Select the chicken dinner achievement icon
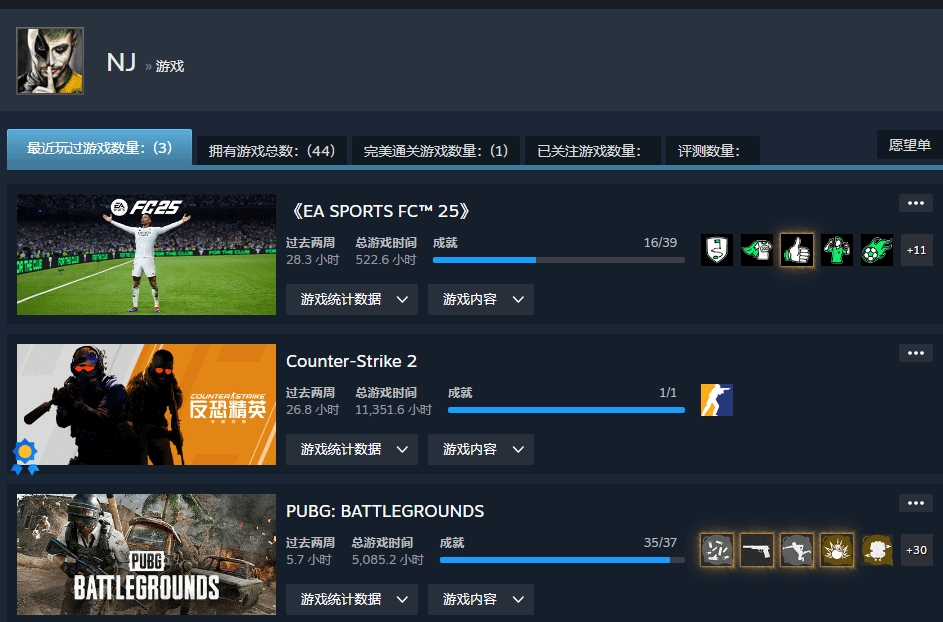 [877, 550]
